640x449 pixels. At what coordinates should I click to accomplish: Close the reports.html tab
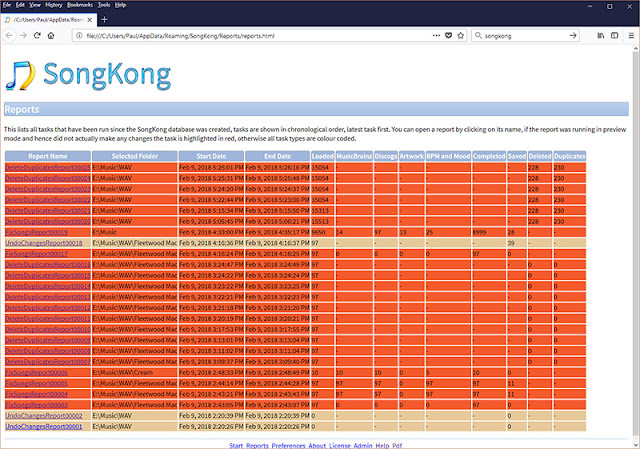point(90,19)
